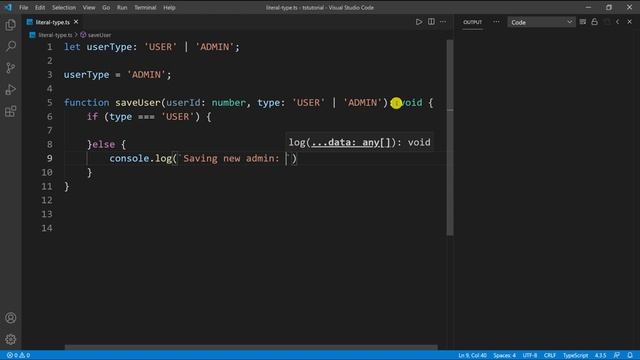Click 'number' type on line 5
This screenshot has width=640, height=360.
[x=229, y=102]
